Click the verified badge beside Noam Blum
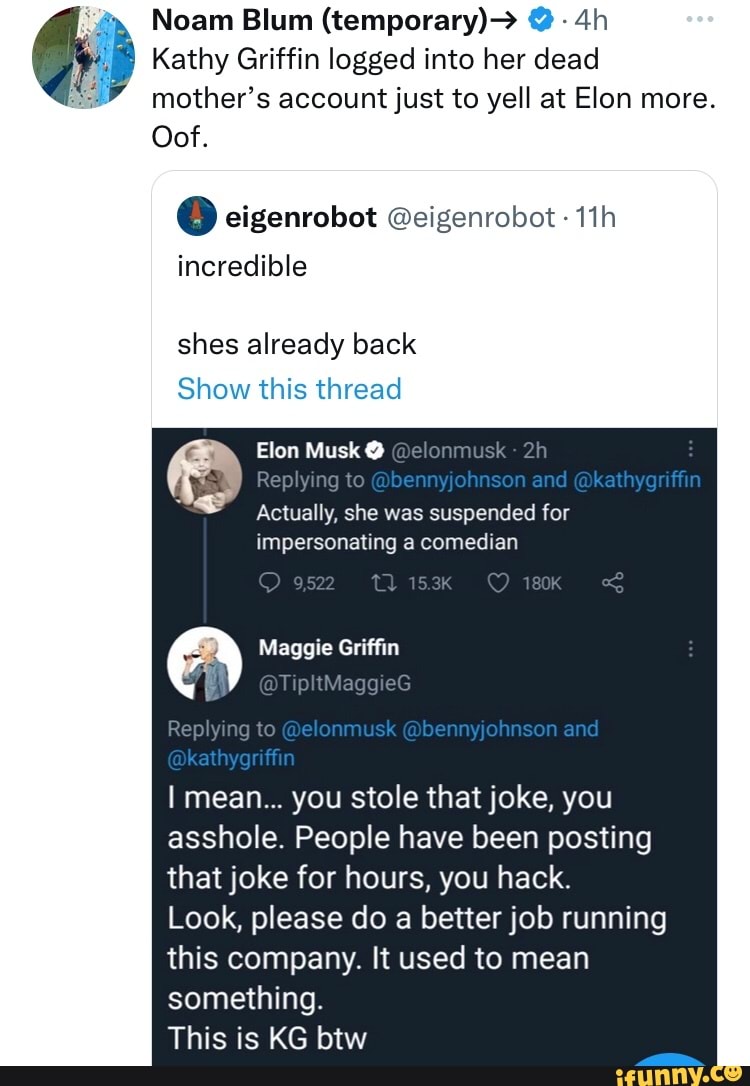750x1086 pixels. tap(539, 19)
